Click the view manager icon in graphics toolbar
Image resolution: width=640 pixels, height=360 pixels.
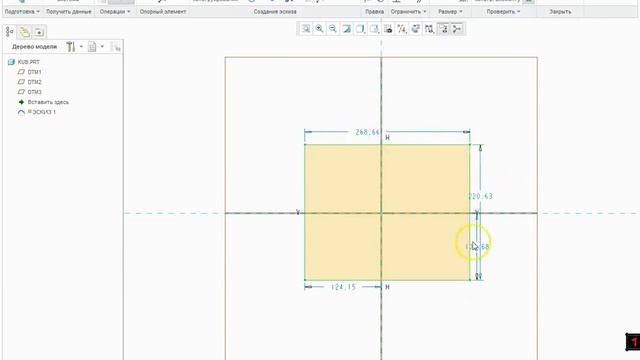tap(388, 29)
